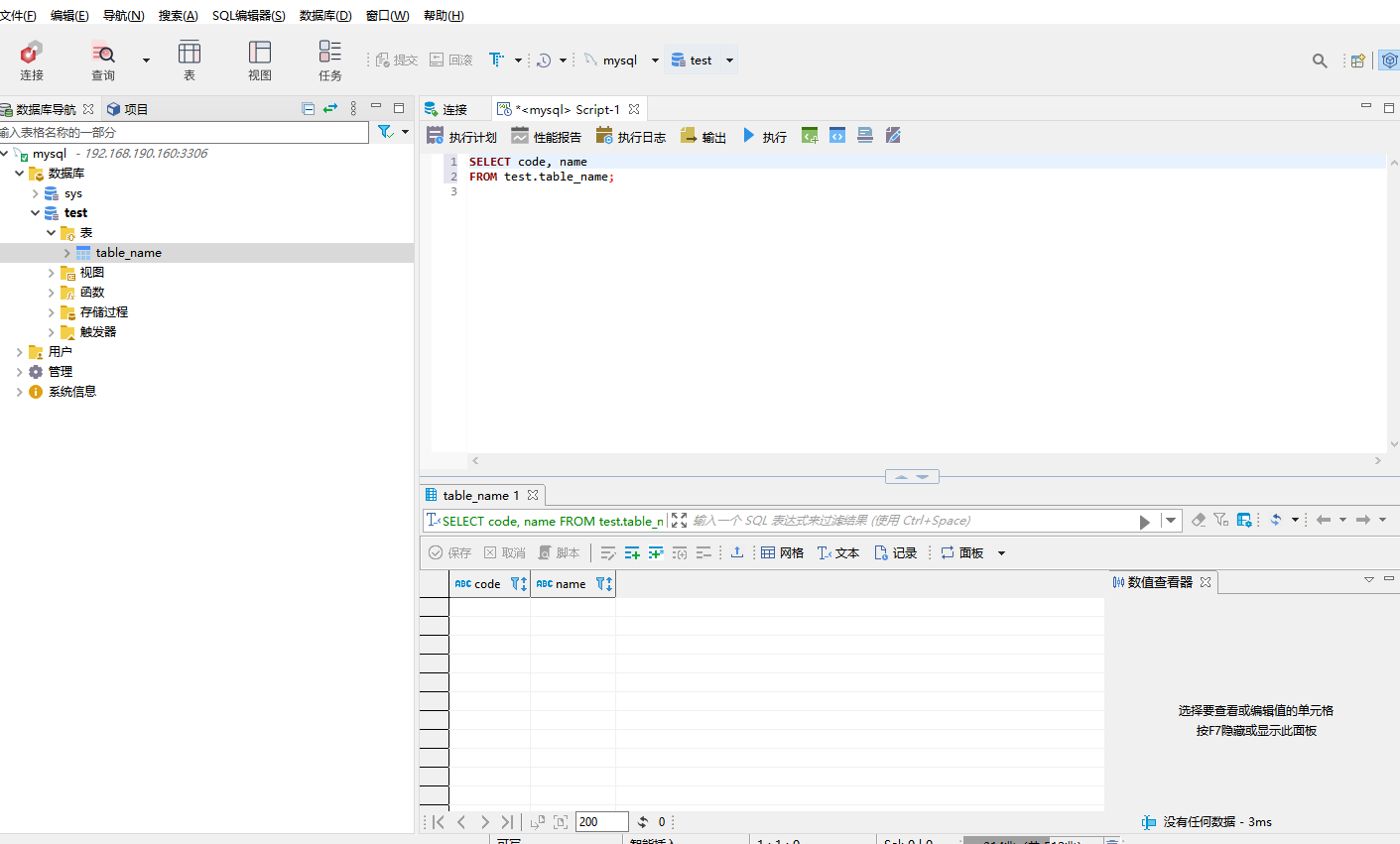Click the 表 (Table) toolbar icon
The height and width of the screenshot is (844, 1400).
[189, 60]
